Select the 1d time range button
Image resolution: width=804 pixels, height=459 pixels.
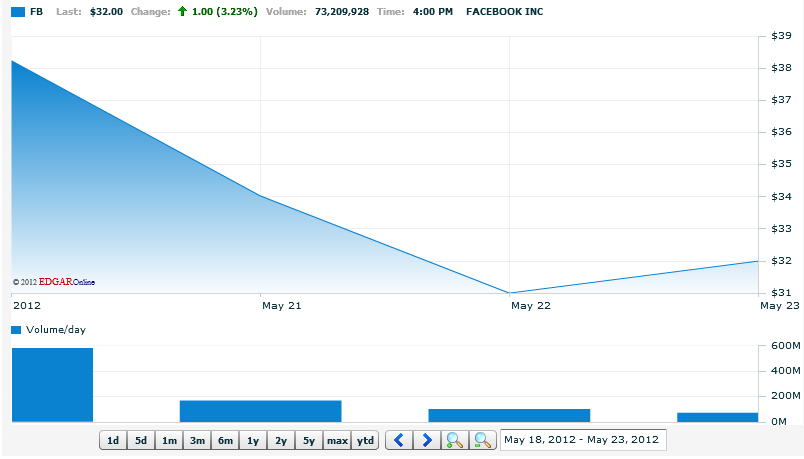point(113,441)
